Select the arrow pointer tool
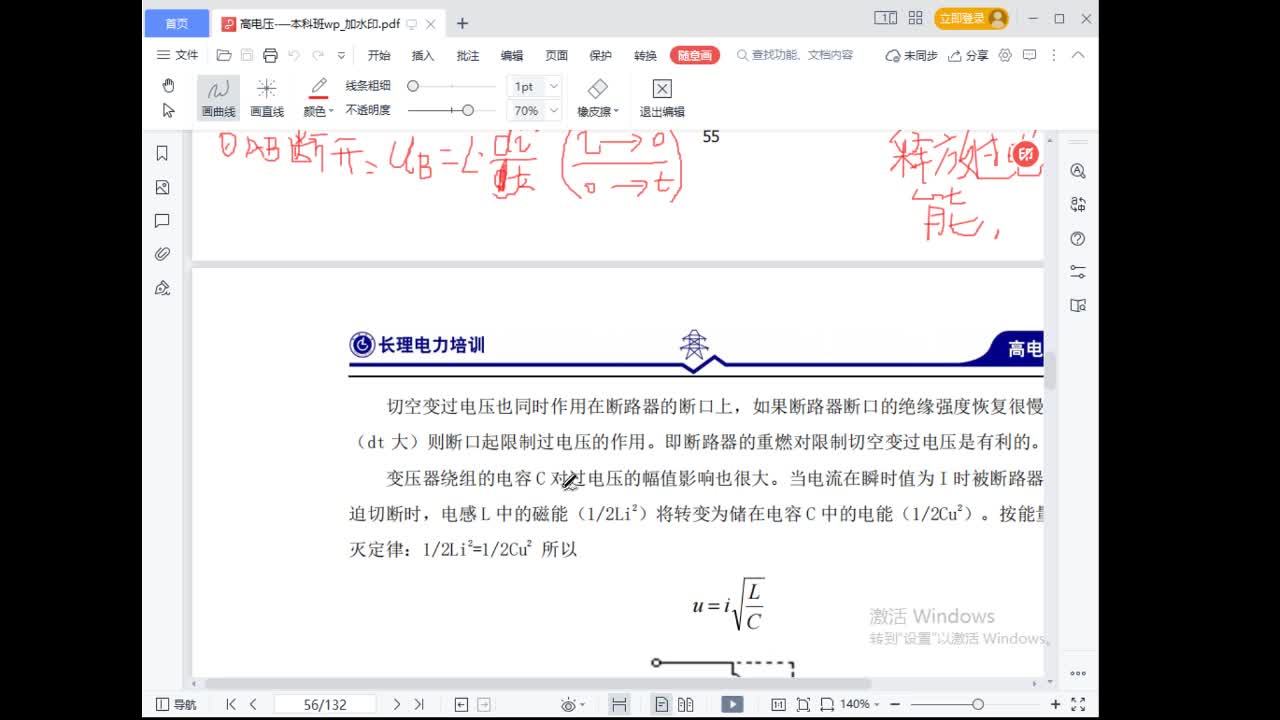The height and width of the screenshot is (720, 1280). click(168, 111)
